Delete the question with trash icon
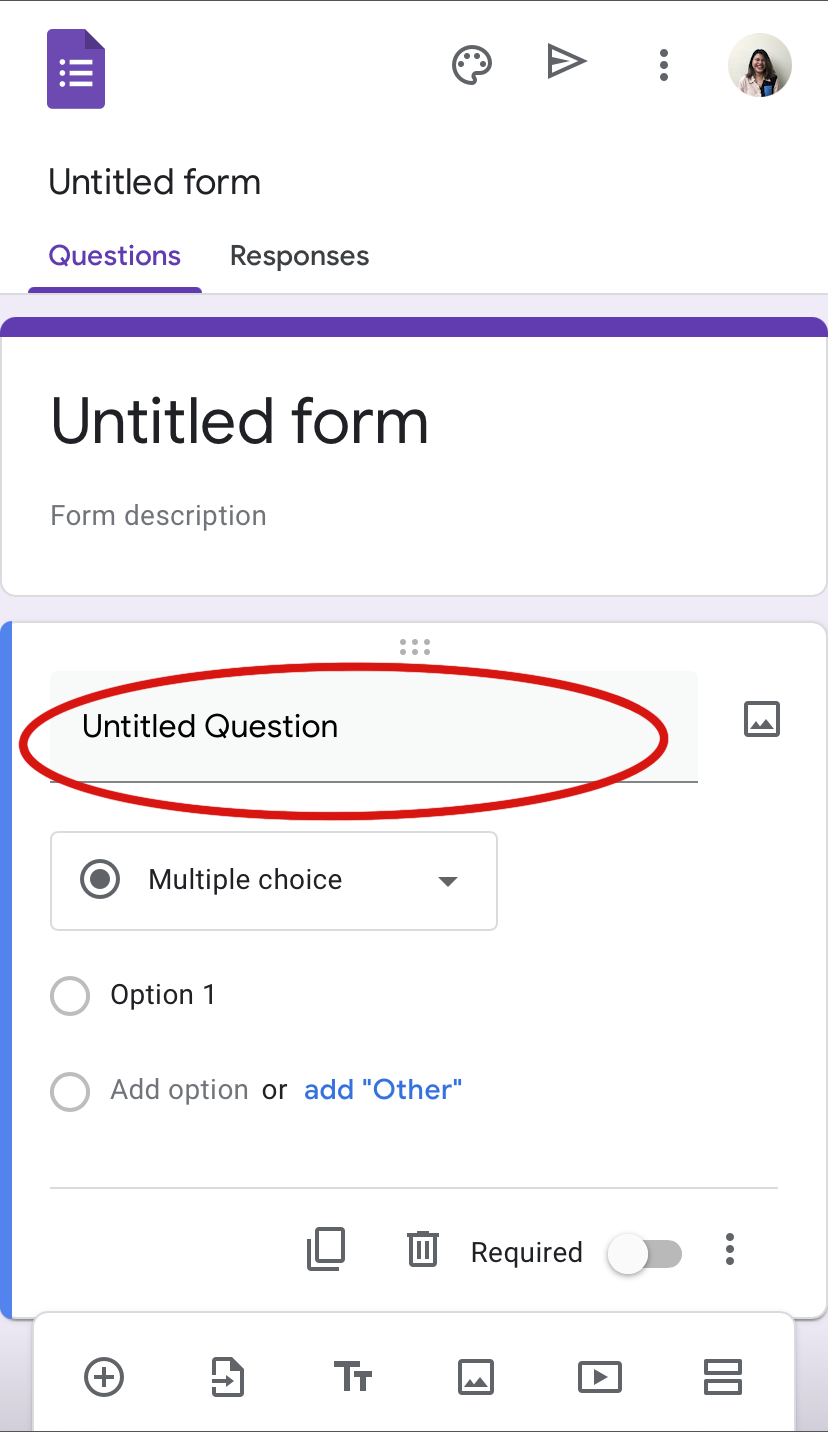The width and height of the screenshot is (828, 1432). point(423,1250)
